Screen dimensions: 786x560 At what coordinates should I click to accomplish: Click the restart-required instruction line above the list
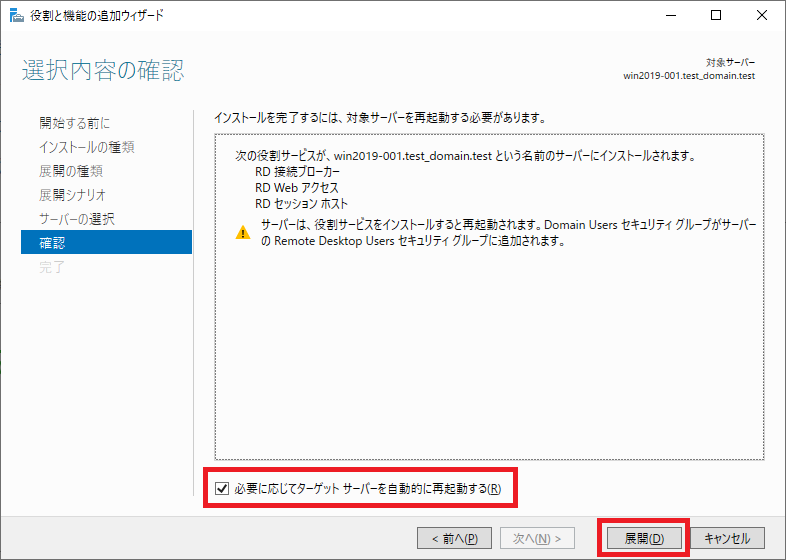coord(379,118)
